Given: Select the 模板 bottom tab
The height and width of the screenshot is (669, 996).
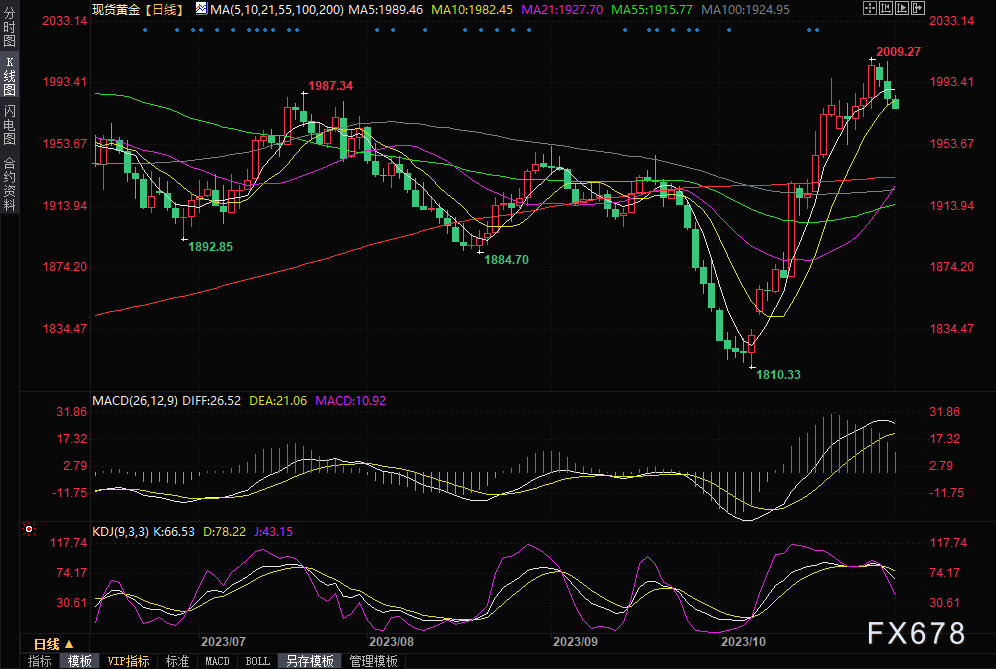Looking at the screenshot, I should click(80, 661).
